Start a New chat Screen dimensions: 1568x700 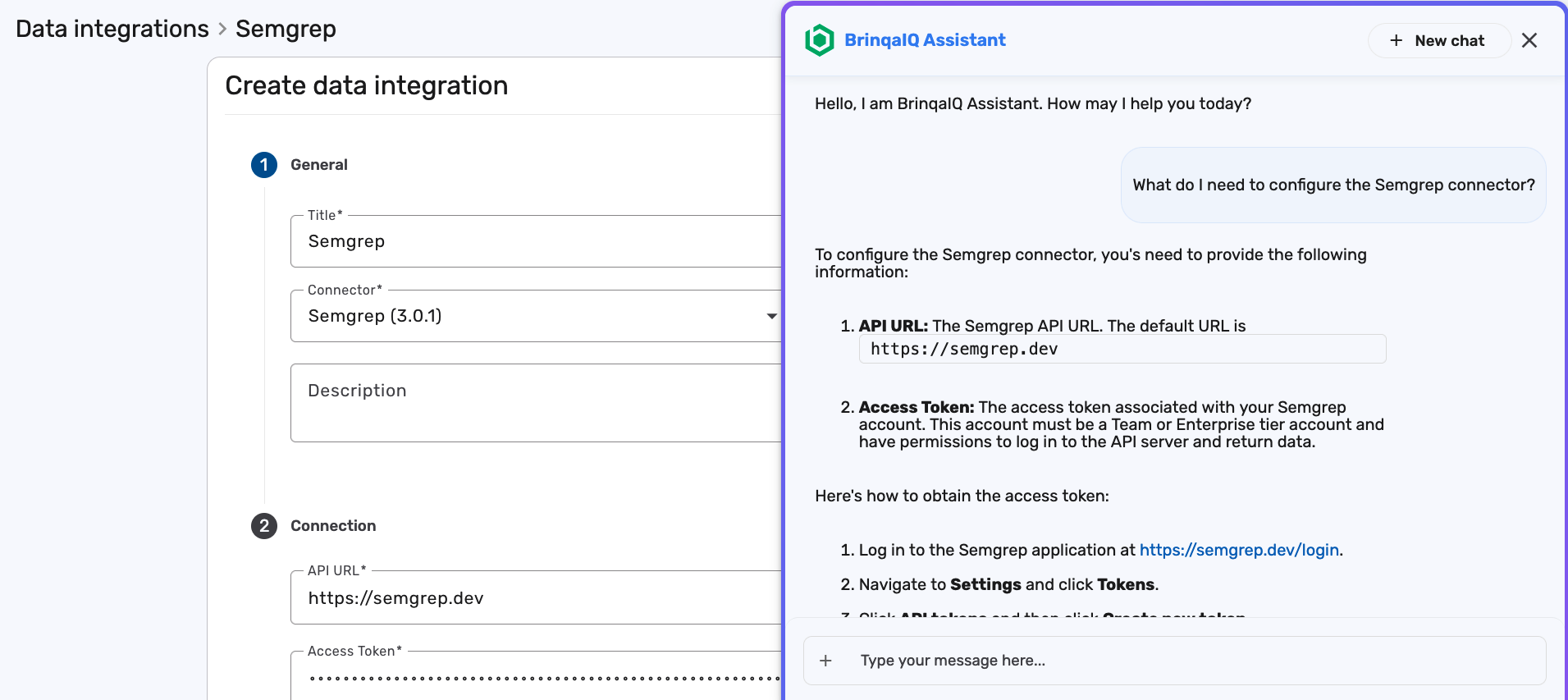coord(1438,40)
